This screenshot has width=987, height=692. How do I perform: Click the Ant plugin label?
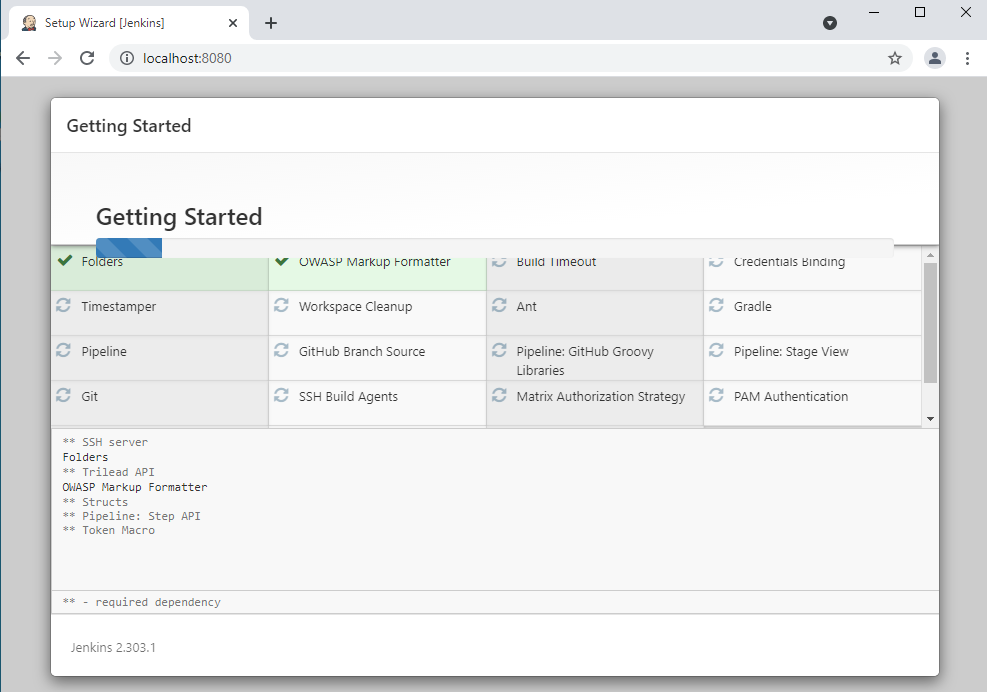point(526,307)
